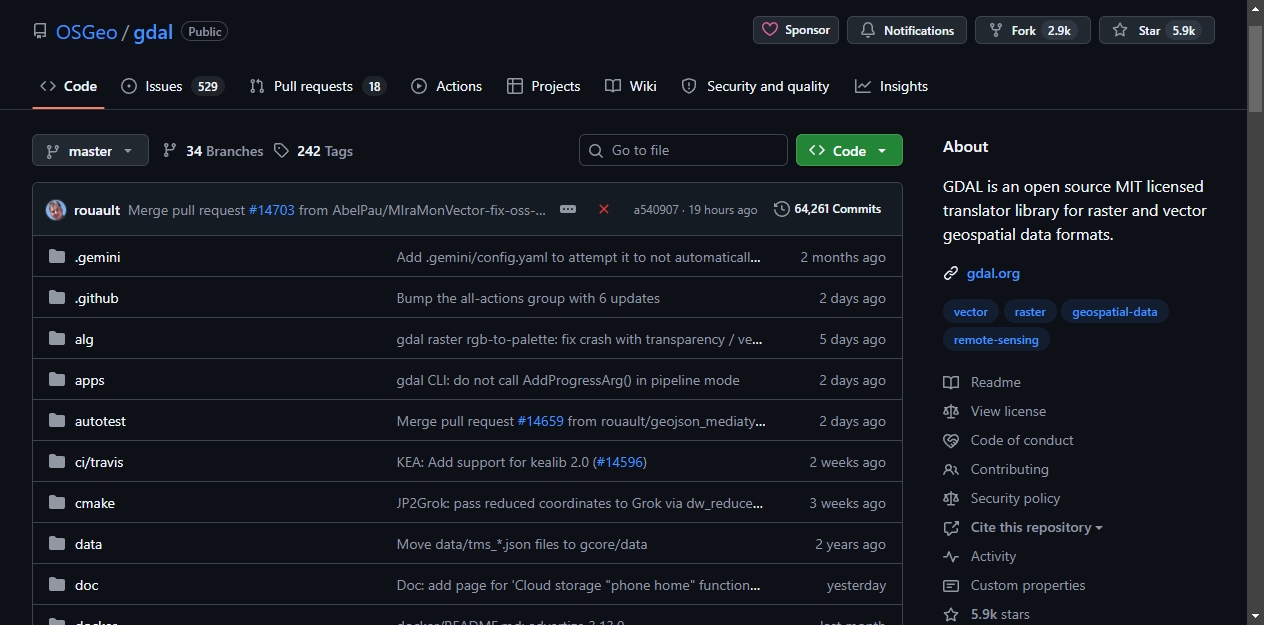View the 242 Tags link
This screenshot has width=1264, height=625.
313,151
